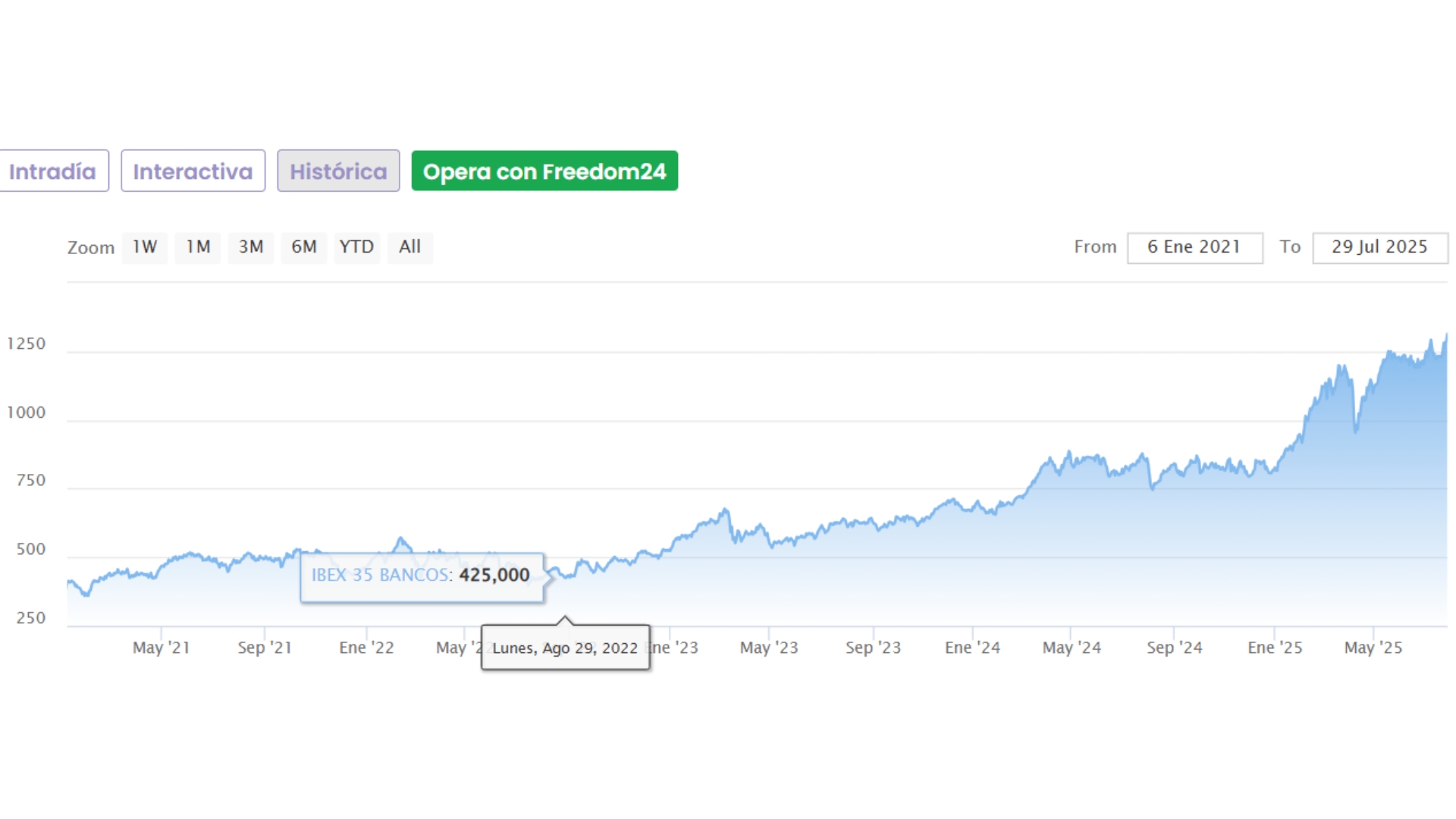Set chart zoom to 1W
Image resolution: width=1456 pixels, height=819 pixels.
144,247
